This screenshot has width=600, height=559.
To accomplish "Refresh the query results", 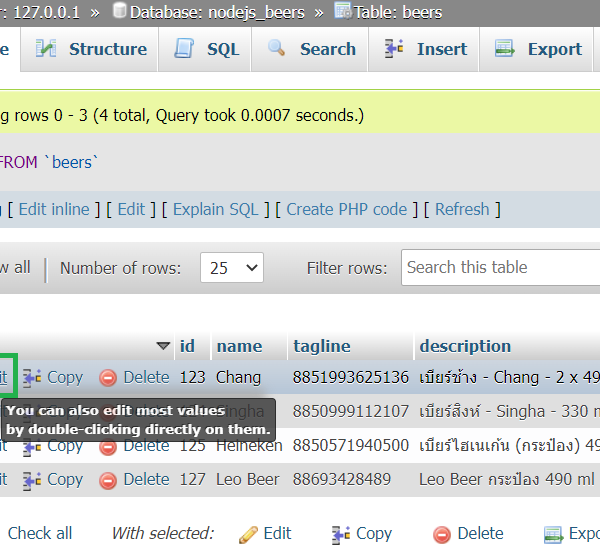I will pos(462,209).
